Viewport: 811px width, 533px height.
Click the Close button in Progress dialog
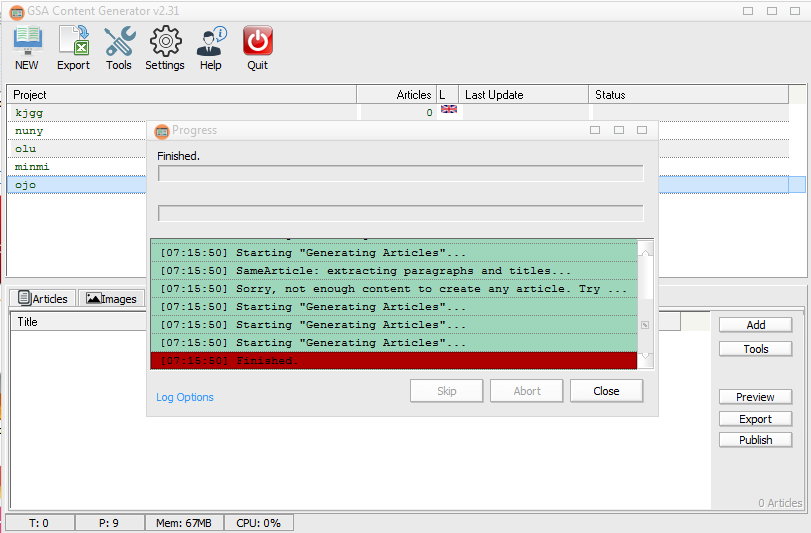pyautogui.click(x=606, y=391)
